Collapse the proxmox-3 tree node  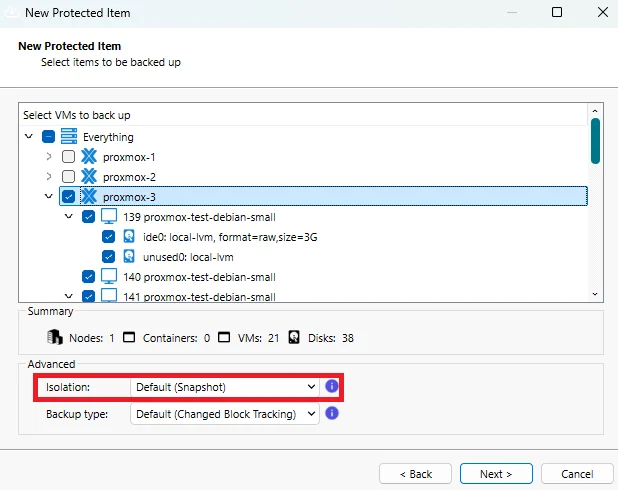point(48,197)
